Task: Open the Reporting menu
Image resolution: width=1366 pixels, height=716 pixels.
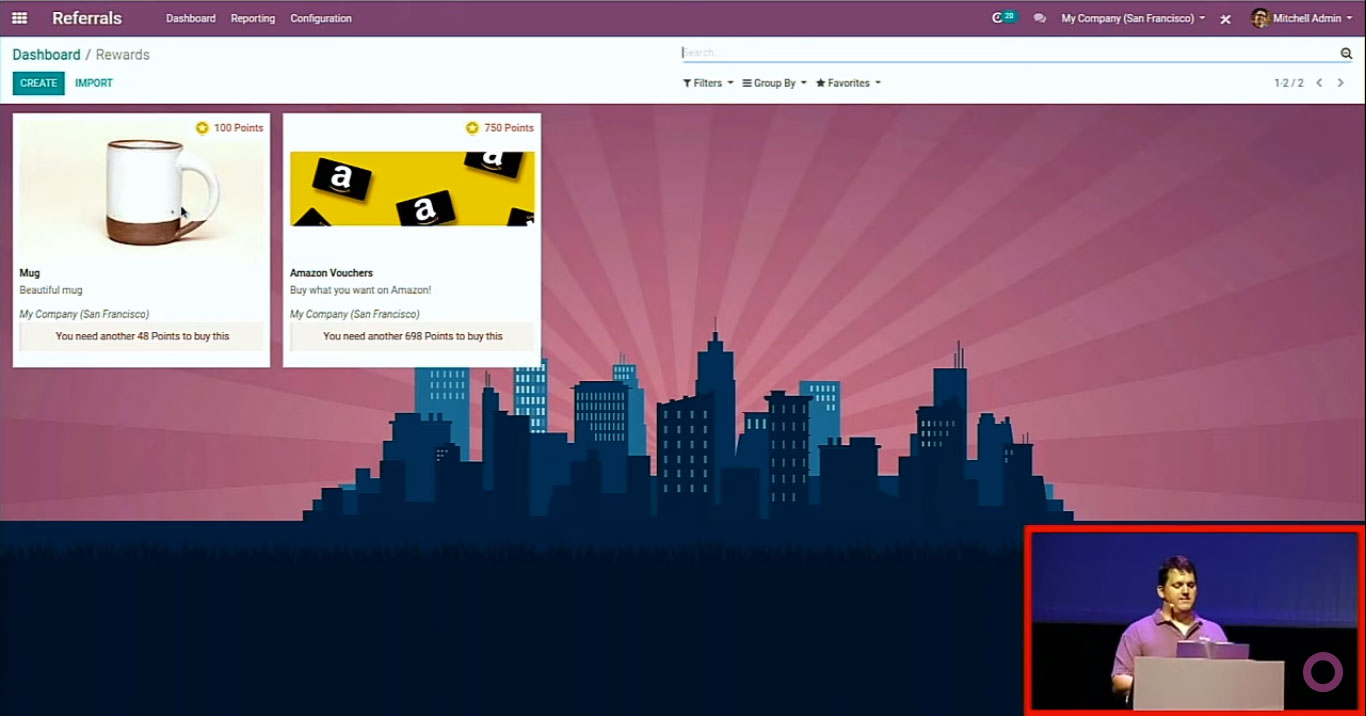Action: pos(253,18)
